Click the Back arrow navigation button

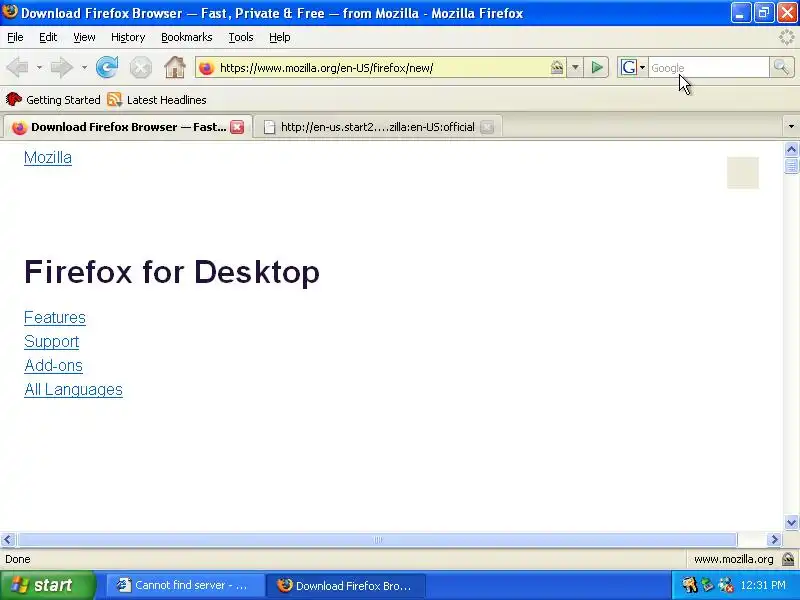(x=18, y=67)
